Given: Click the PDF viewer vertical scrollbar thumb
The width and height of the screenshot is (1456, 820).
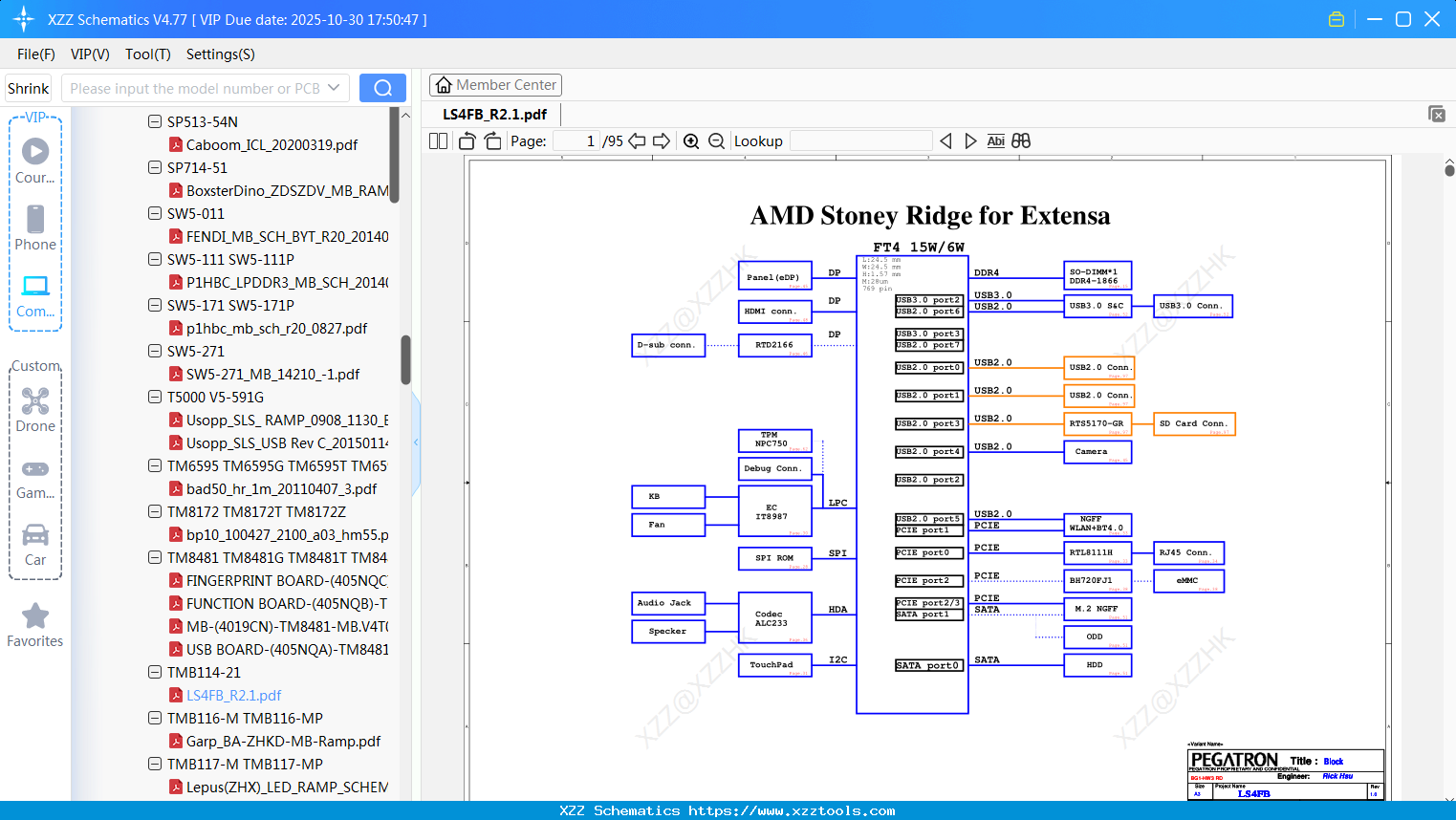Looking at the screenshot, I should (x=1449, y=170).
